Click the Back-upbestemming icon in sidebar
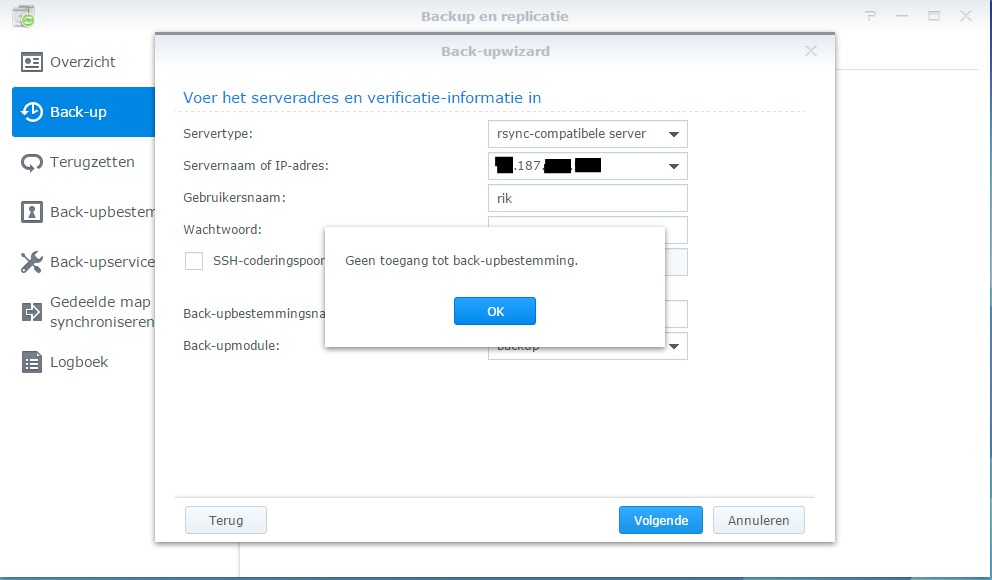Viewport: 992px width, 580px height. click(x=32, y=212)
